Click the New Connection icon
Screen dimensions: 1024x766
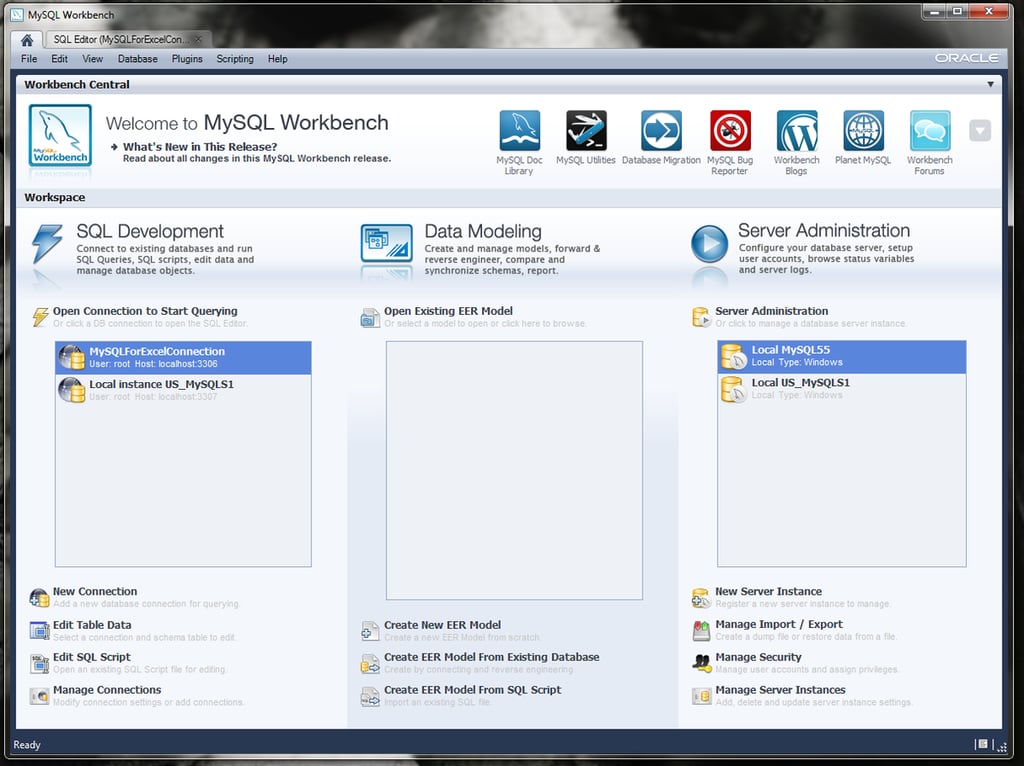click(x=39, y=597)
